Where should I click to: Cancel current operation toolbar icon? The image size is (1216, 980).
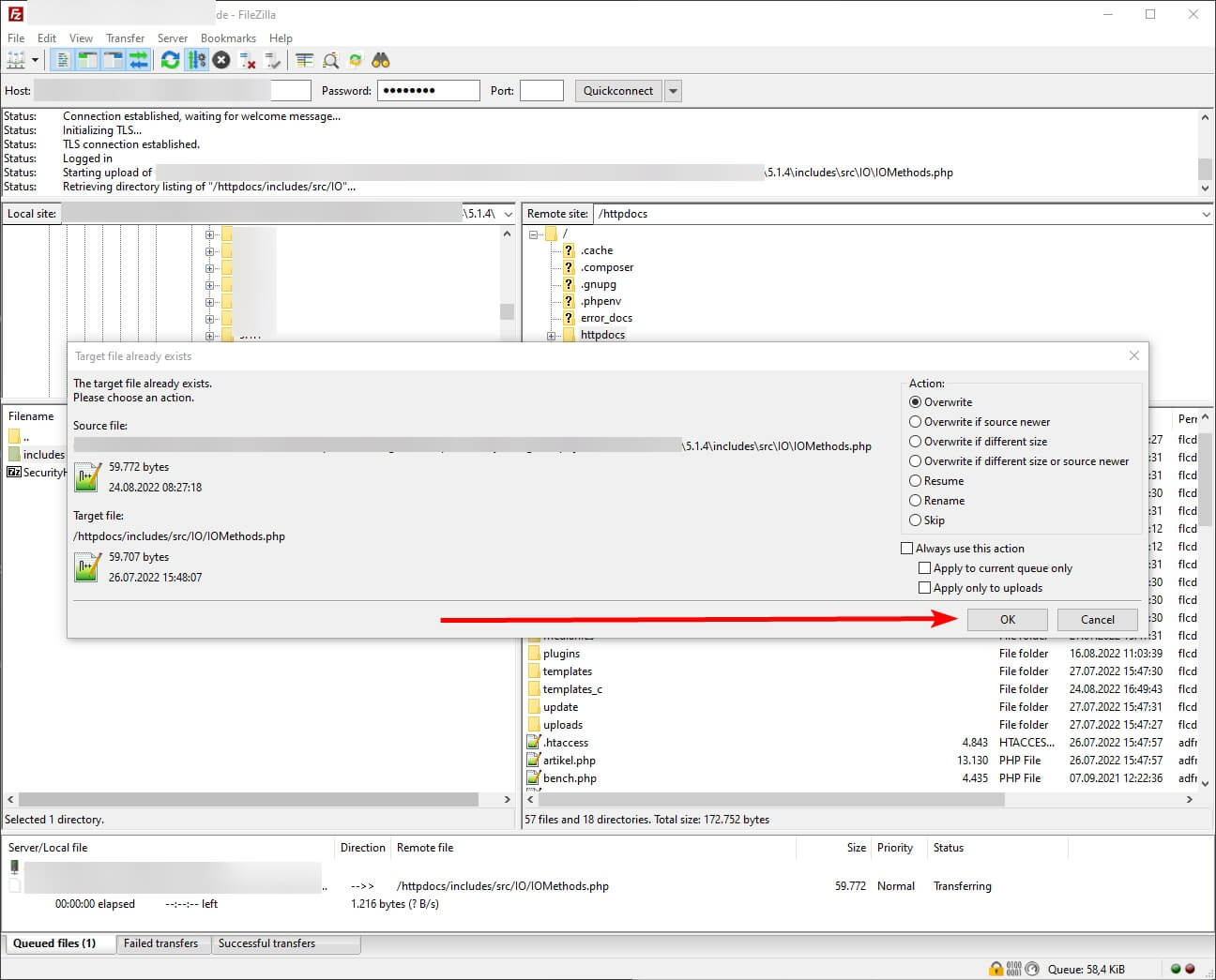[x=221, y=60]
